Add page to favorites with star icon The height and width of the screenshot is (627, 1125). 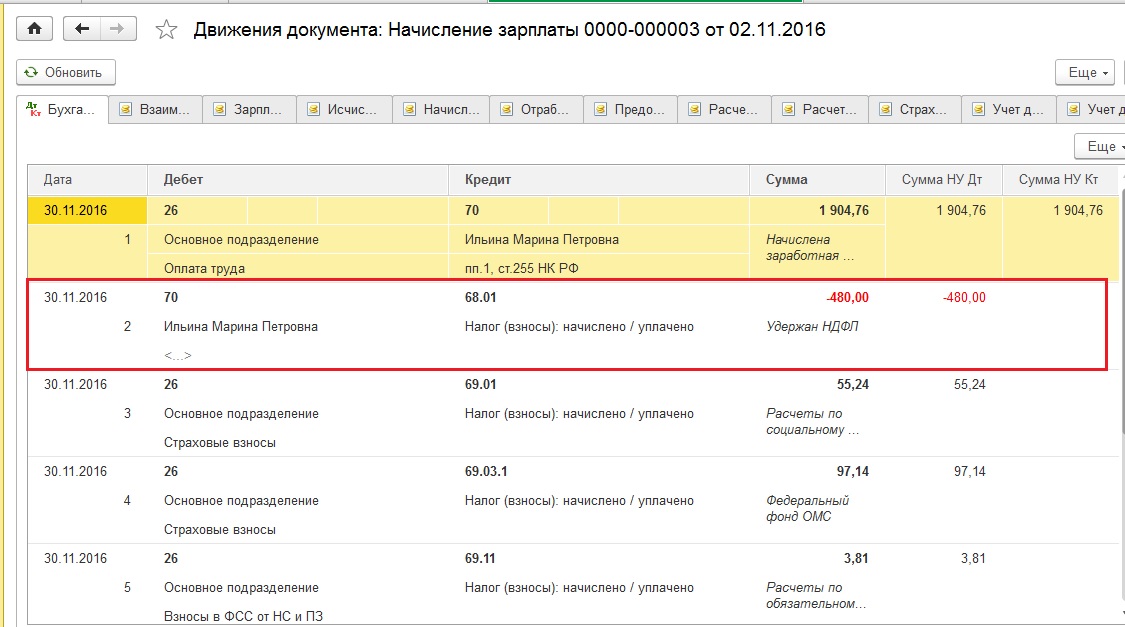pos(166,30)
